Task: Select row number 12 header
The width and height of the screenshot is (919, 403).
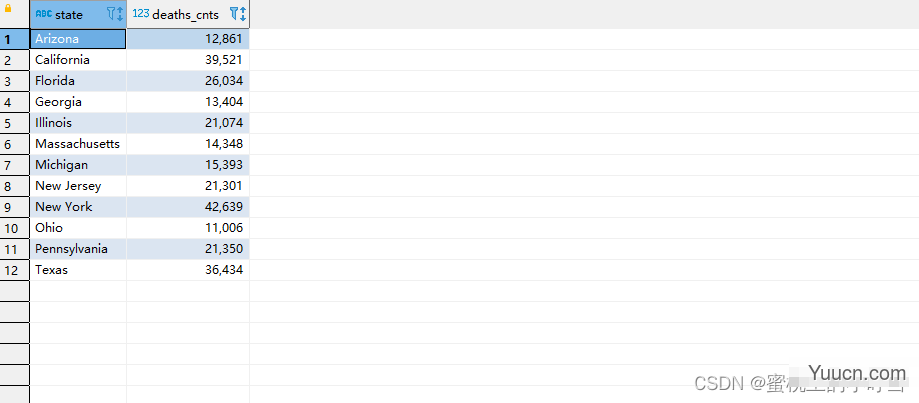Action: (x=15, y=270)
